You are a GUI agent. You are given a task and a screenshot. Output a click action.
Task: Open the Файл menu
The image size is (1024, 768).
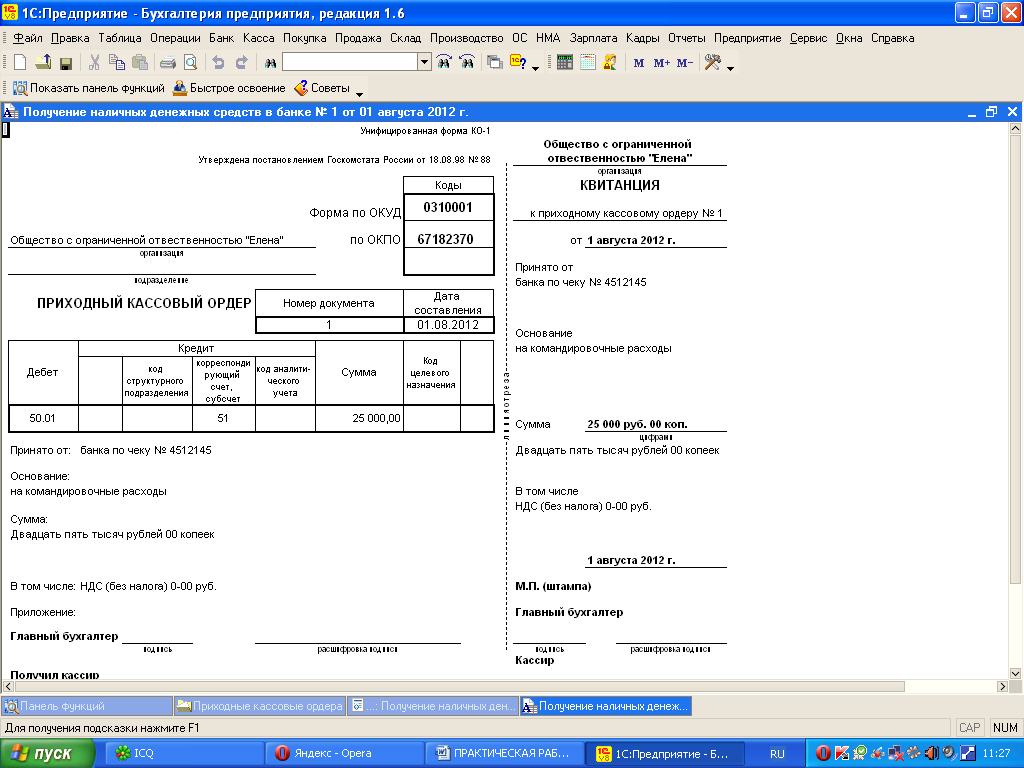pyautogui.click(x=27, y=38)
